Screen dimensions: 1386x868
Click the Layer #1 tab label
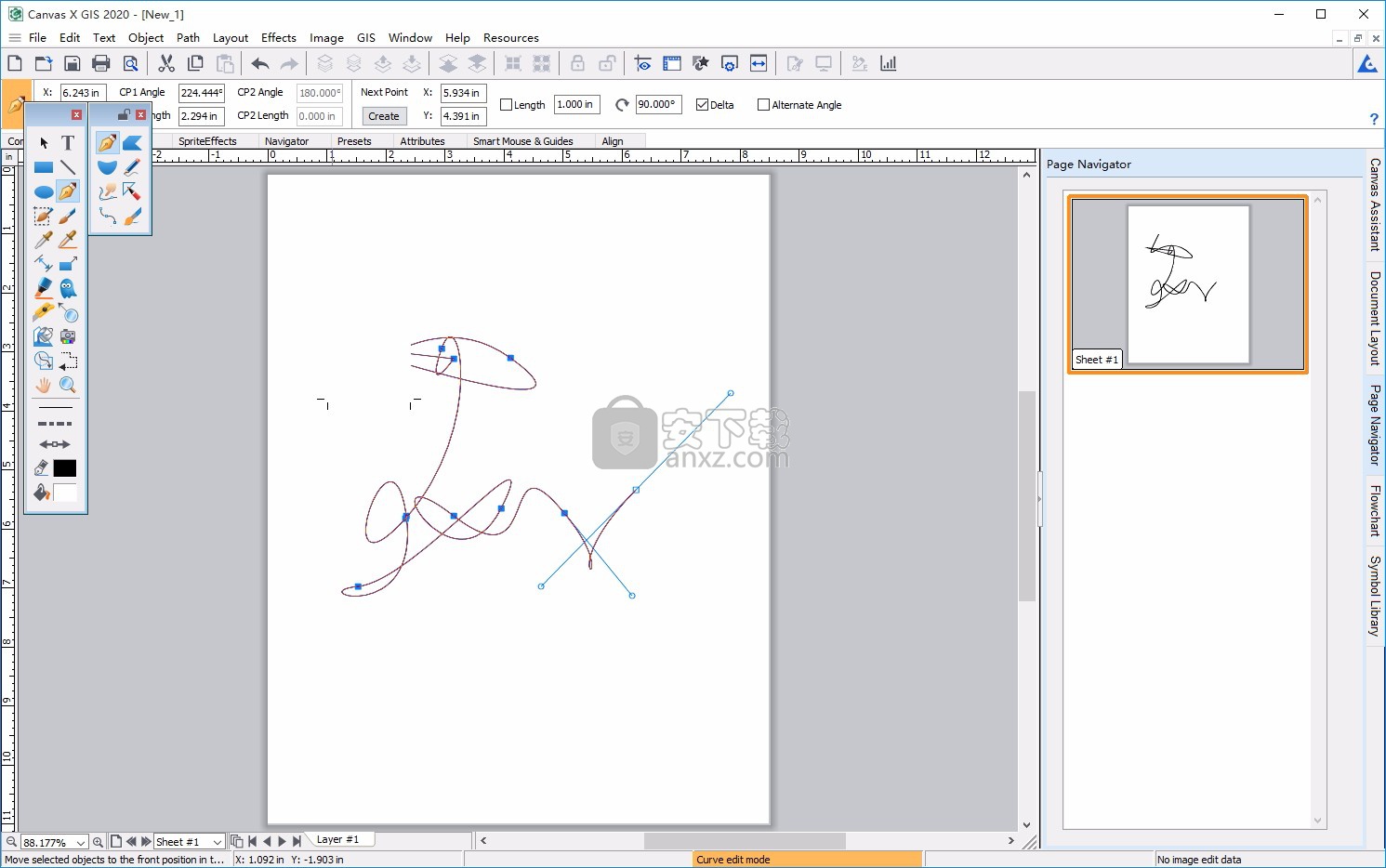click(x=337, y=839)
